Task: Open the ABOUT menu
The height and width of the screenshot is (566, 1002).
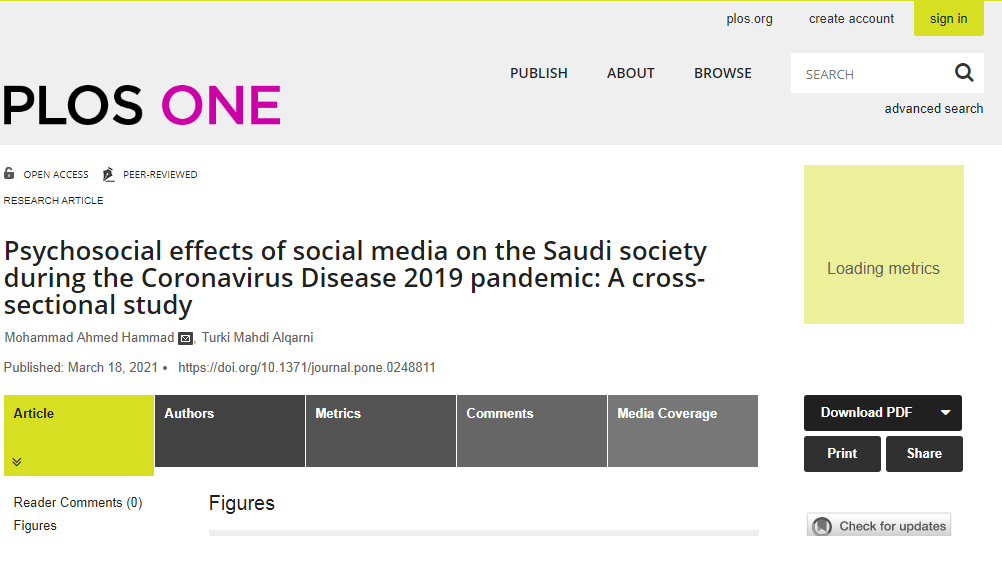Action: 631,73
